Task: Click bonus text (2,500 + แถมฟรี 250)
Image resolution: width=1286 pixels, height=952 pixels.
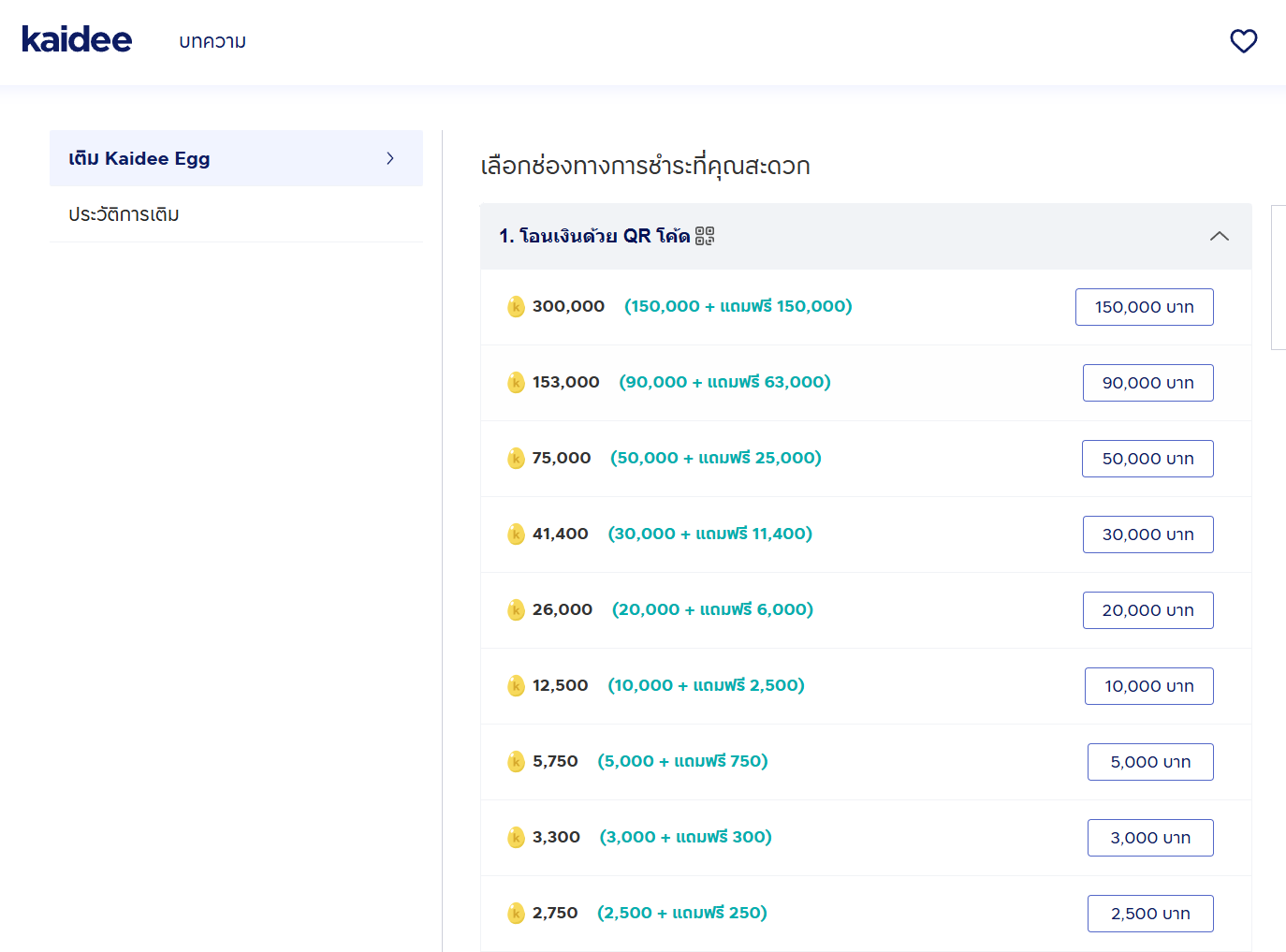Action: [x=682, y=913]
